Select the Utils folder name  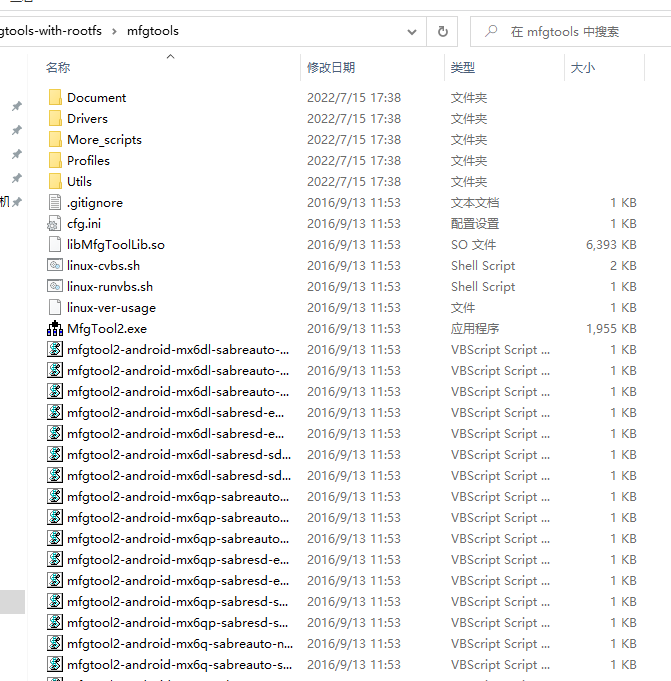point(79,182)
